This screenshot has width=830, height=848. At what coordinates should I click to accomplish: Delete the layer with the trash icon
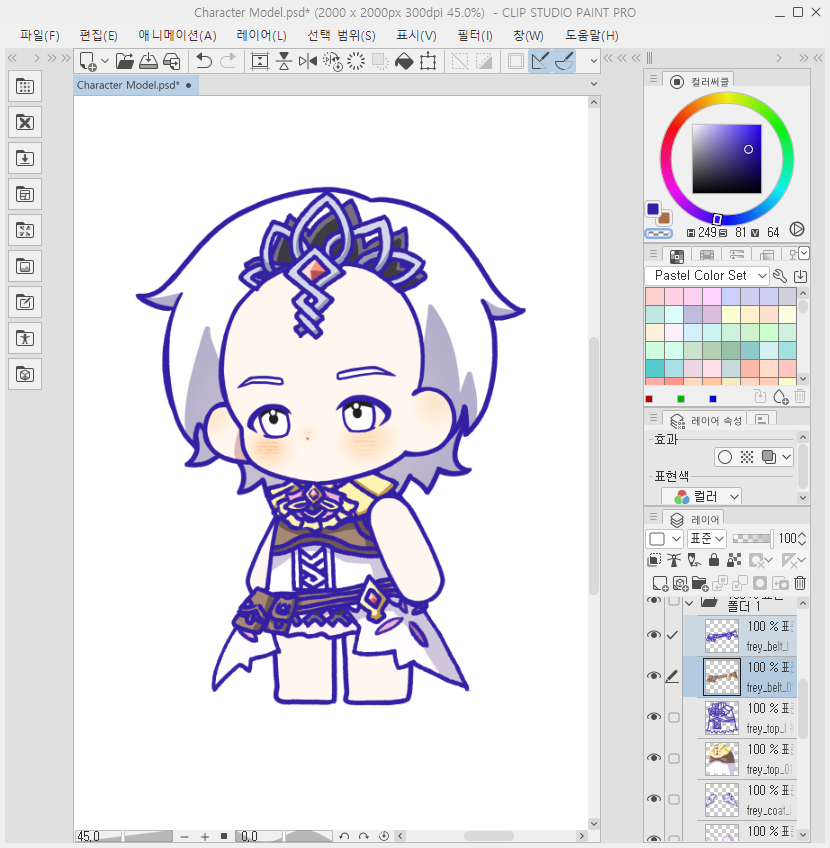(800, 583)
